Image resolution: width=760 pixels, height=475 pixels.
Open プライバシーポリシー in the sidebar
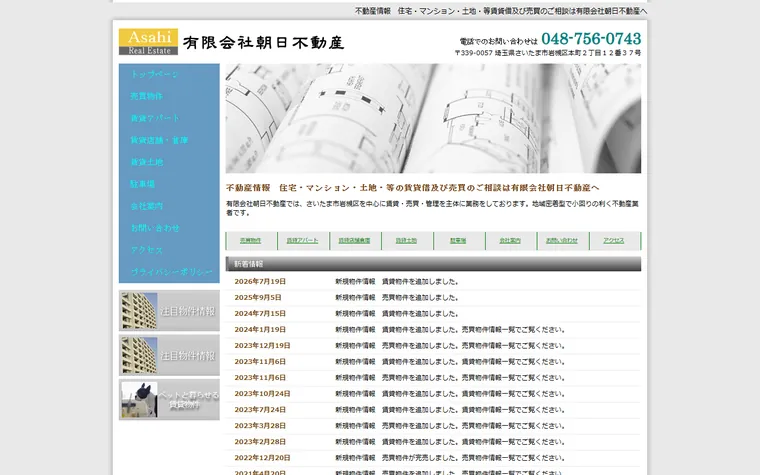172,272
